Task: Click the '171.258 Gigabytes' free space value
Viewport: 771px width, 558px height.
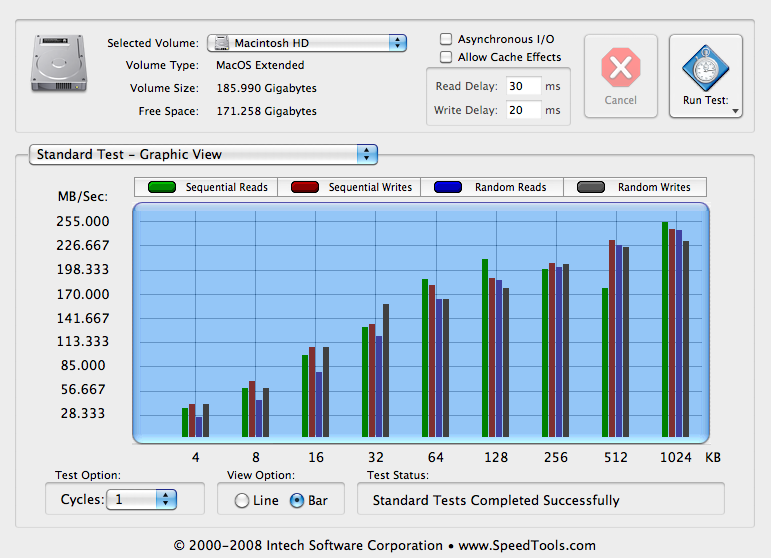Action: [267, 111]
